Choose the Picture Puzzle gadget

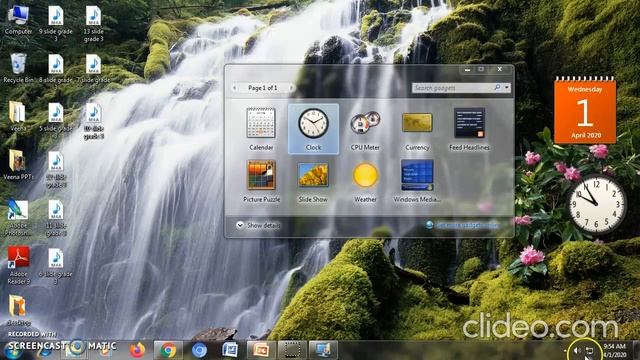tap(261, 181)
